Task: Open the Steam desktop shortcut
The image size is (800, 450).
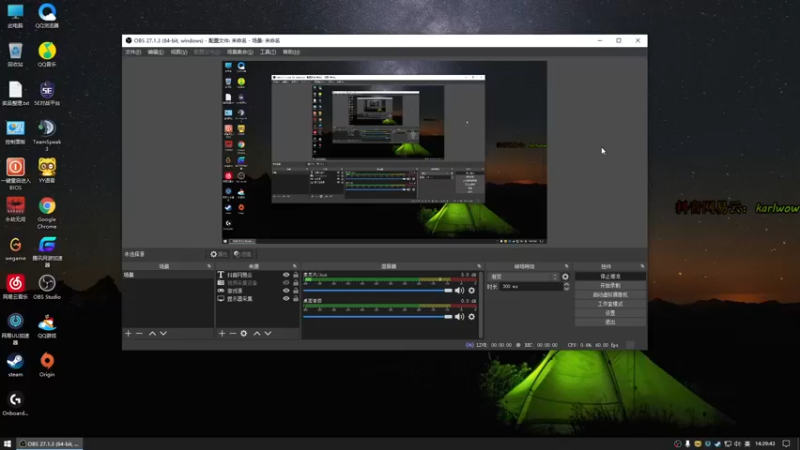Action: click(15, 365)
